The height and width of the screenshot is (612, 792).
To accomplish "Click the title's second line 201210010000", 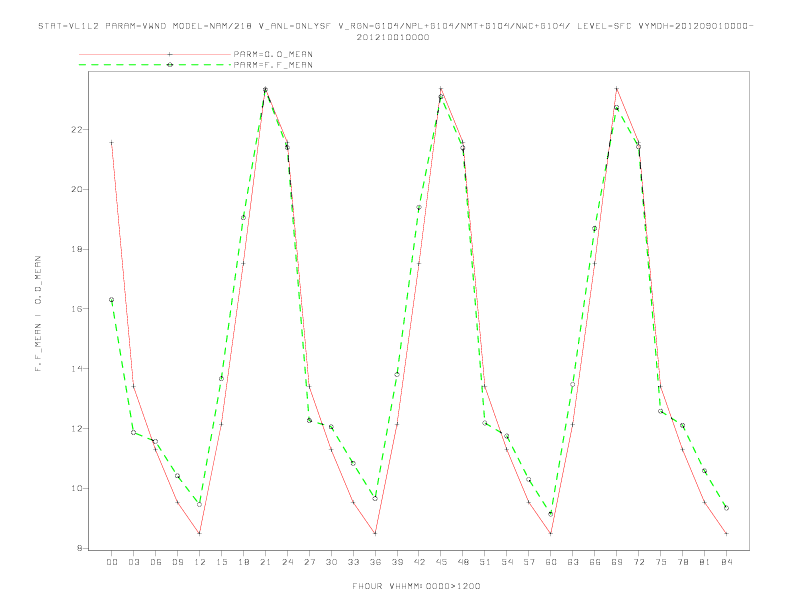I will click(393, 37).
